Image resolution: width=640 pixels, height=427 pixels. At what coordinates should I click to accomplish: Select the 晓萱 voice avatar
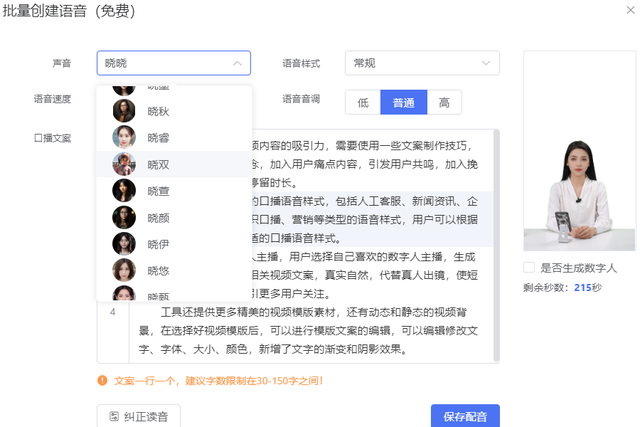124,191
